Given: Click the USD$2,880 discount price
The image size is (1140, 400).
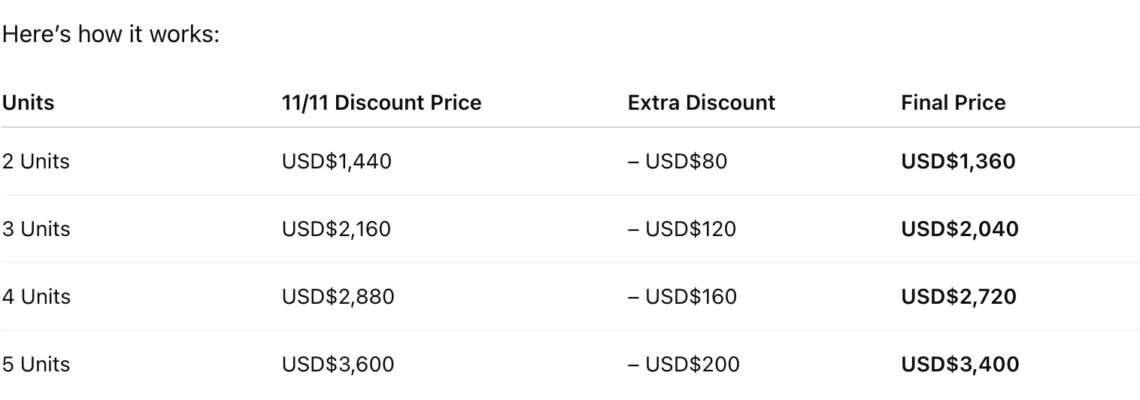Looking at the screenshot, I should pyautogui.click(x=338, y=297).
